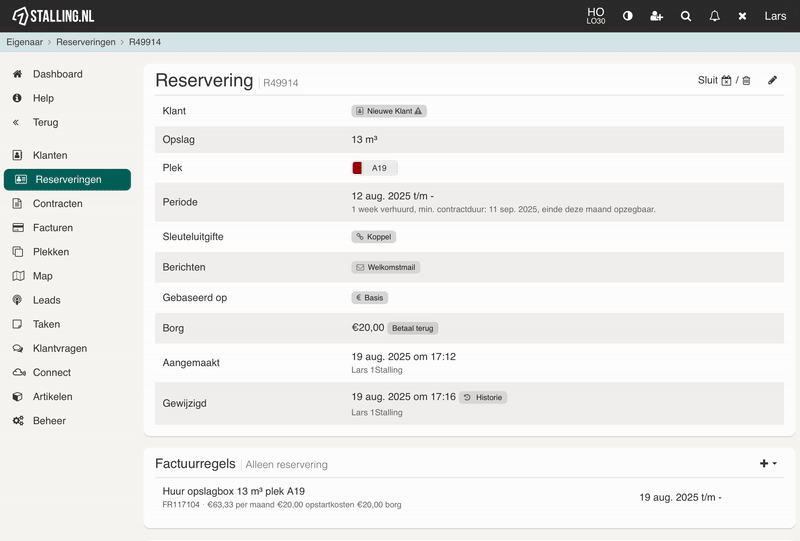Click the Periode value 12 aug. 2025

pyautogui.click(x=392, y=196)
